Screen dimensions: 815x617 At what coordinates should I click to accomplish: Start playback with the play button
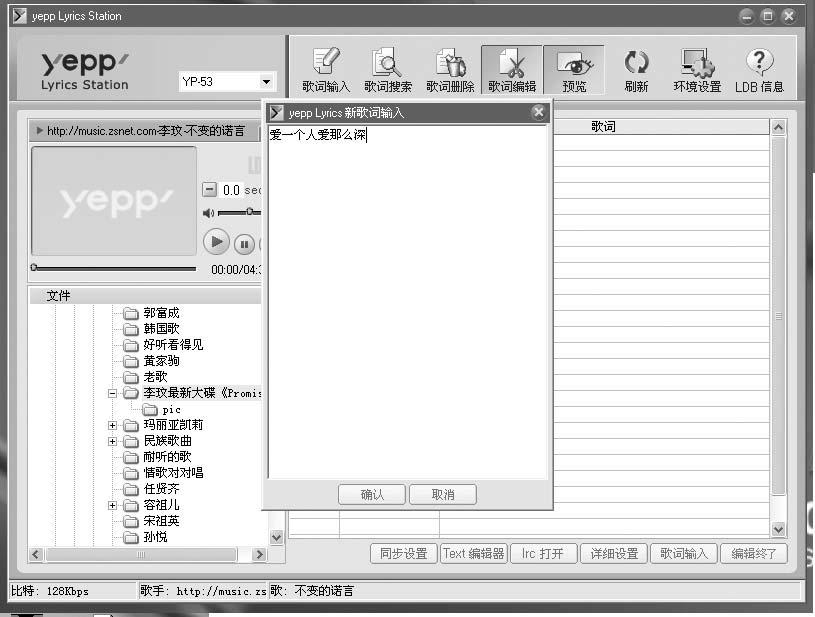tap(216, 242)
